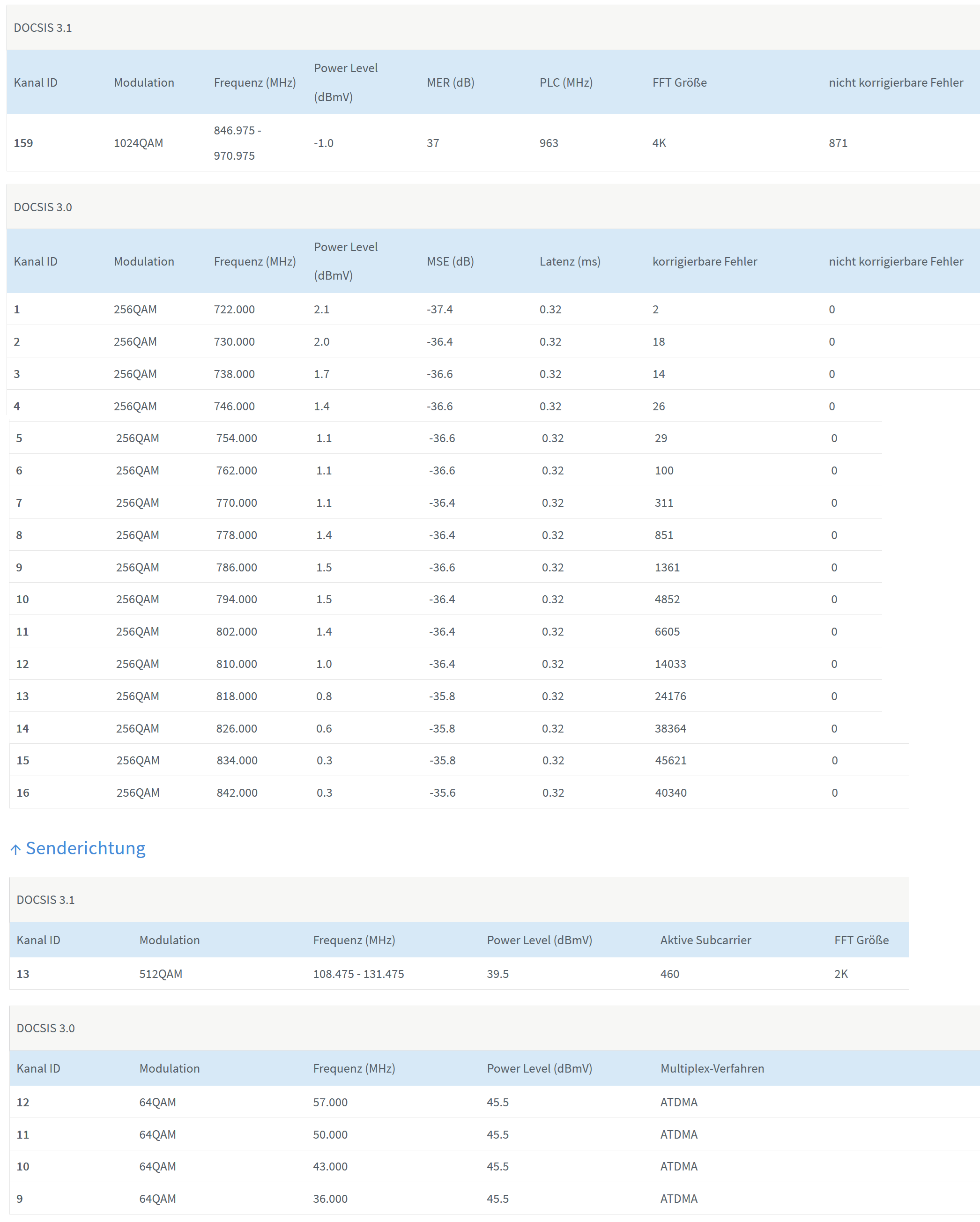This screenshot has width=980, height=1222.
Task: Click the PLC (MHz) column header
Action: pyautogui.click(x=566, y=82)
